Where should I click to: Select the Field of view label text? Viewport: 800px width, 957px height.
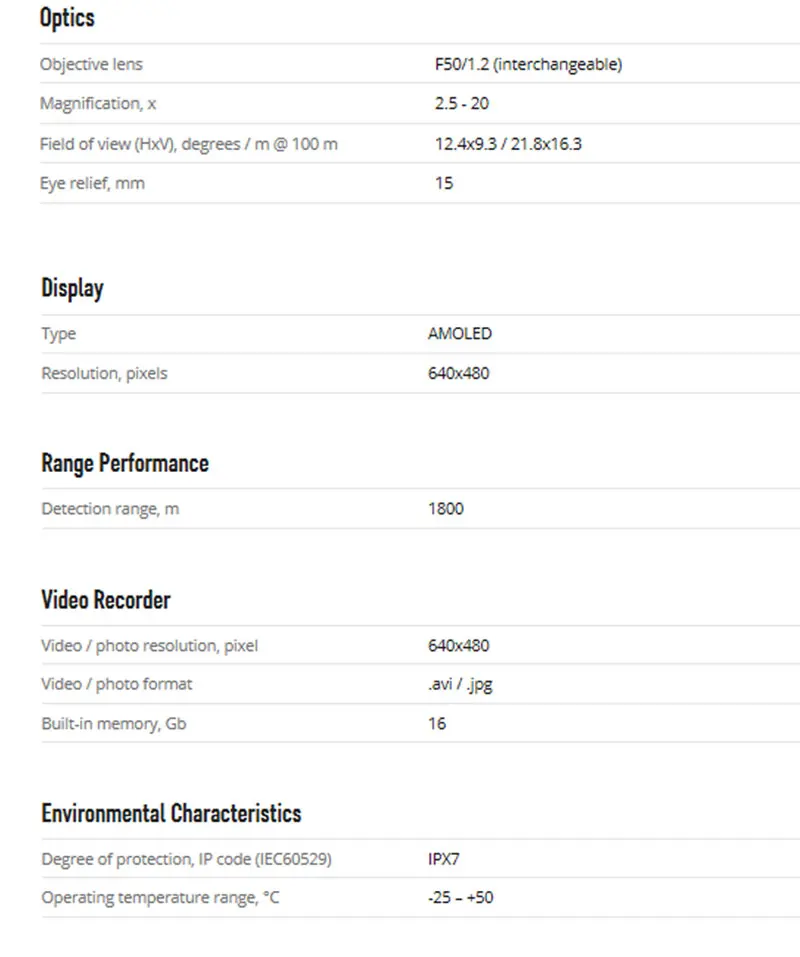click(188, 144)
